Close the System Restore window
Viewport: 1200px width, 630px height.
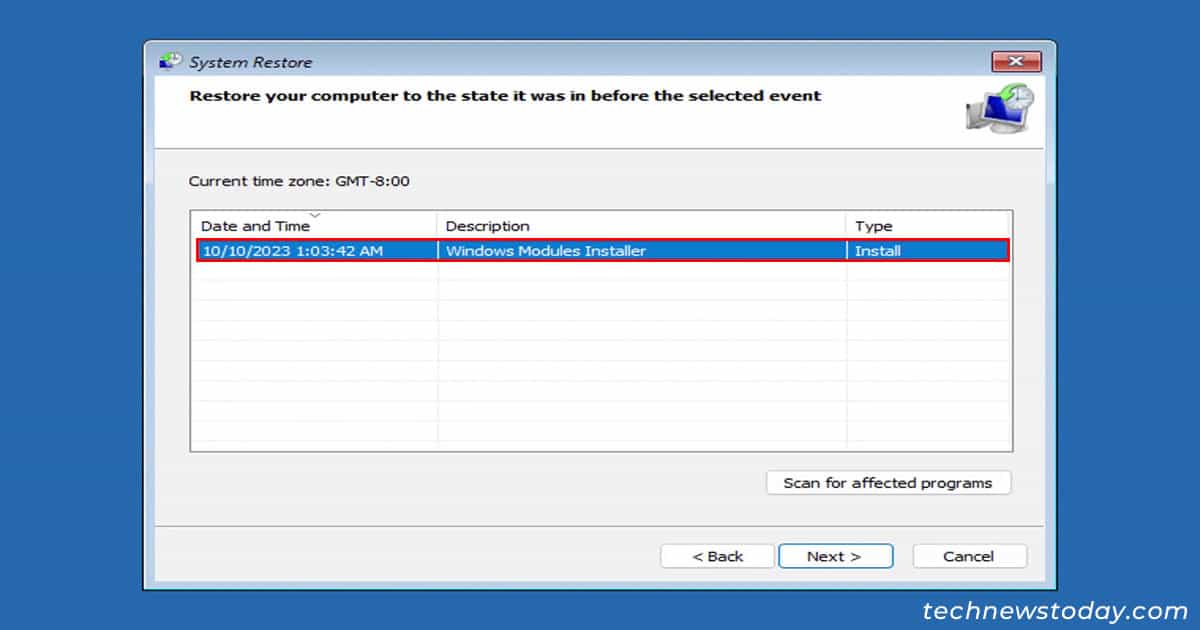tap(1016, 62)
